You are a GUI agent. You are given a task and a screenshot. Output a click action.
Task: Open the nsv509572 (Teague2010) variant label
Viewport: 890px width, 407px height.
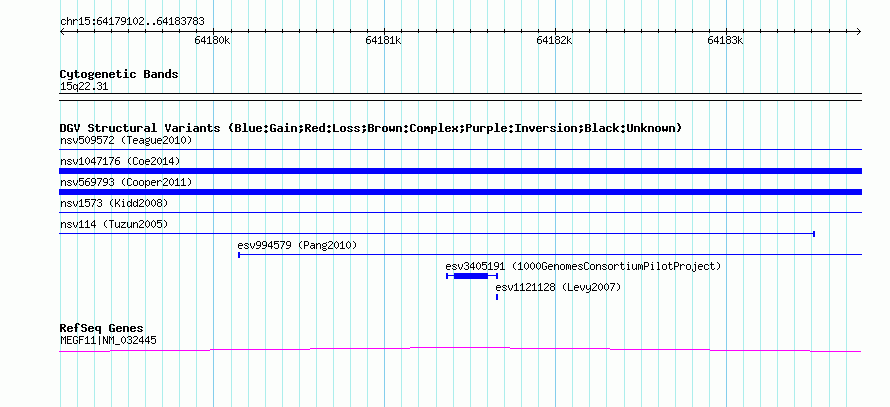coord(126,140)
